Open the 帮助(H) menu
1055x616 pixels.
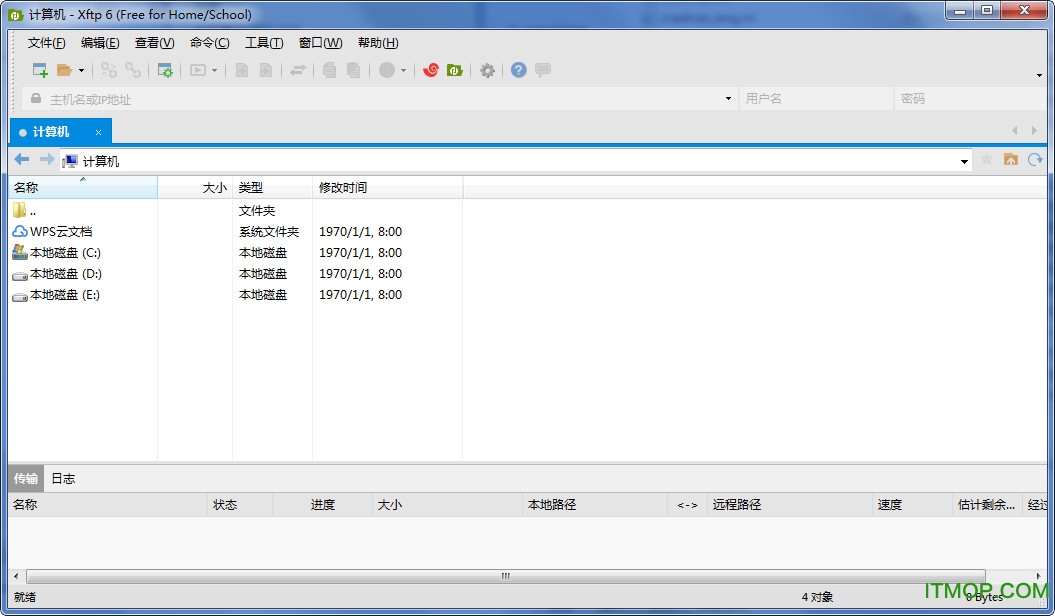point(378,43)
